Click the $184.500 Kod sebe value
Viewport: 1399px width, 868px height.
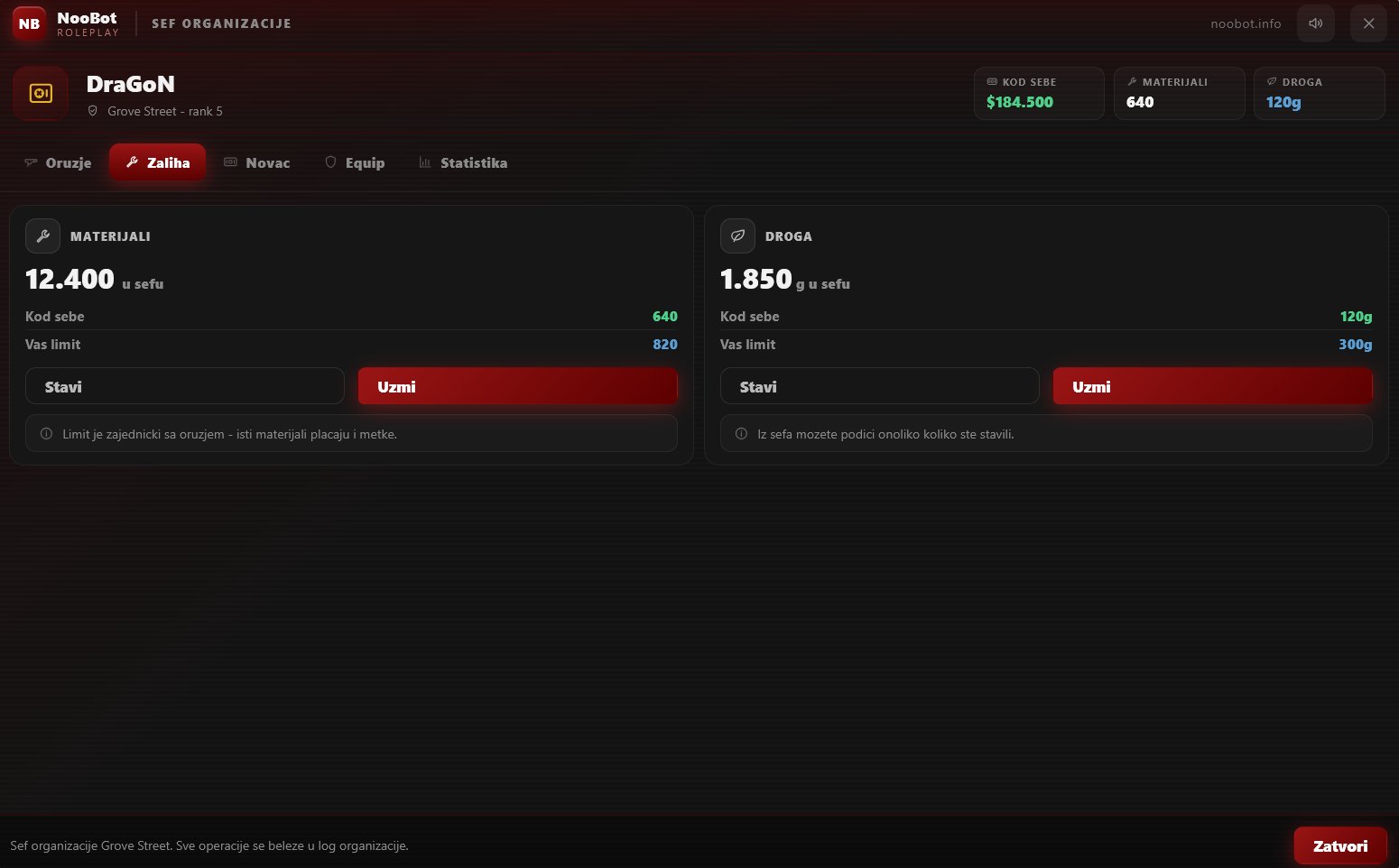1020,102
